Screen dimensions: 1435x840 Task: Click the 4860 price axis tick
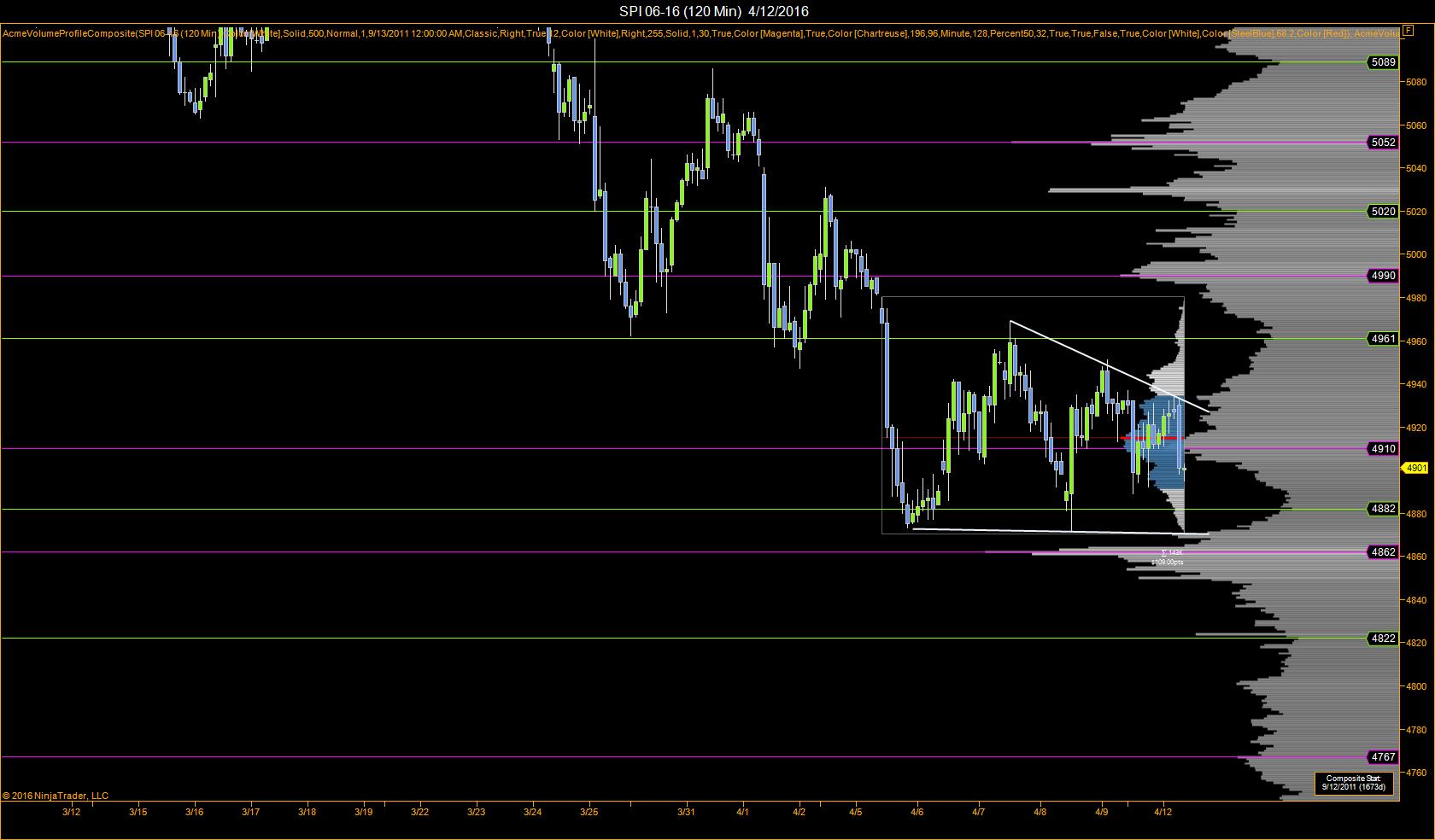[1416, 557]
